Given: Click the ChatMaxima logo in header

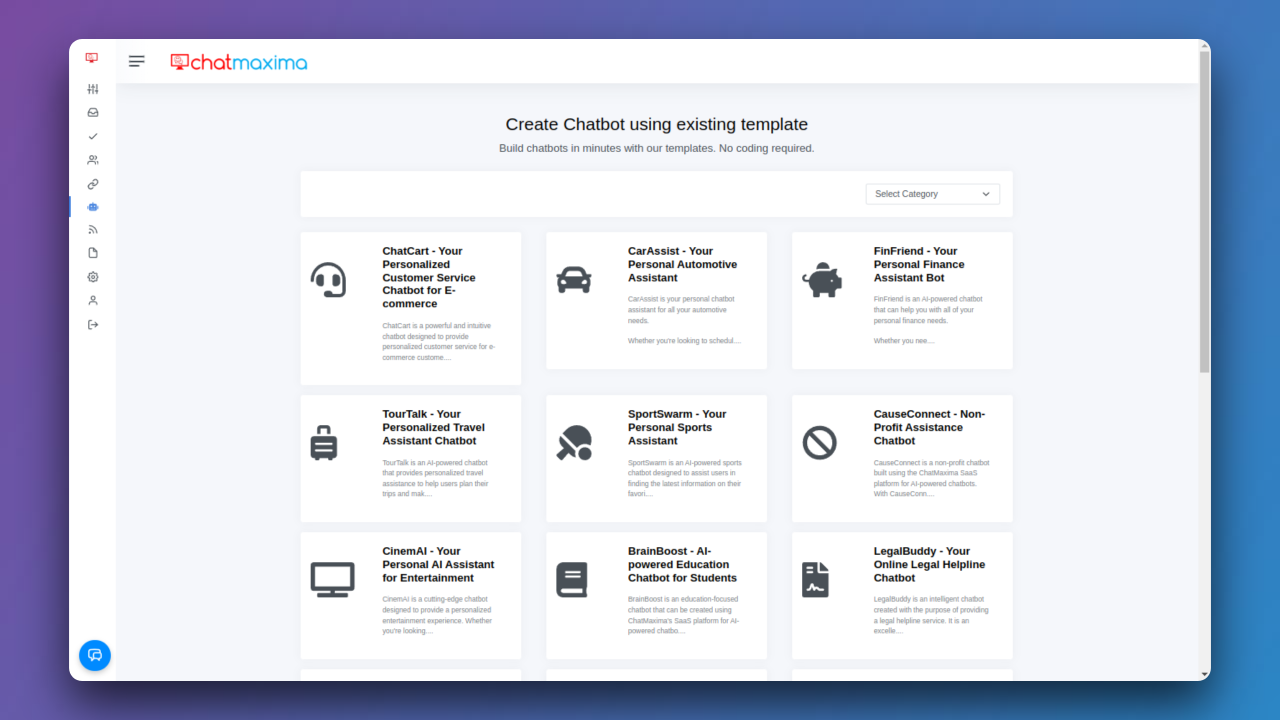Looking at the screenshot, I should [239, 62].
